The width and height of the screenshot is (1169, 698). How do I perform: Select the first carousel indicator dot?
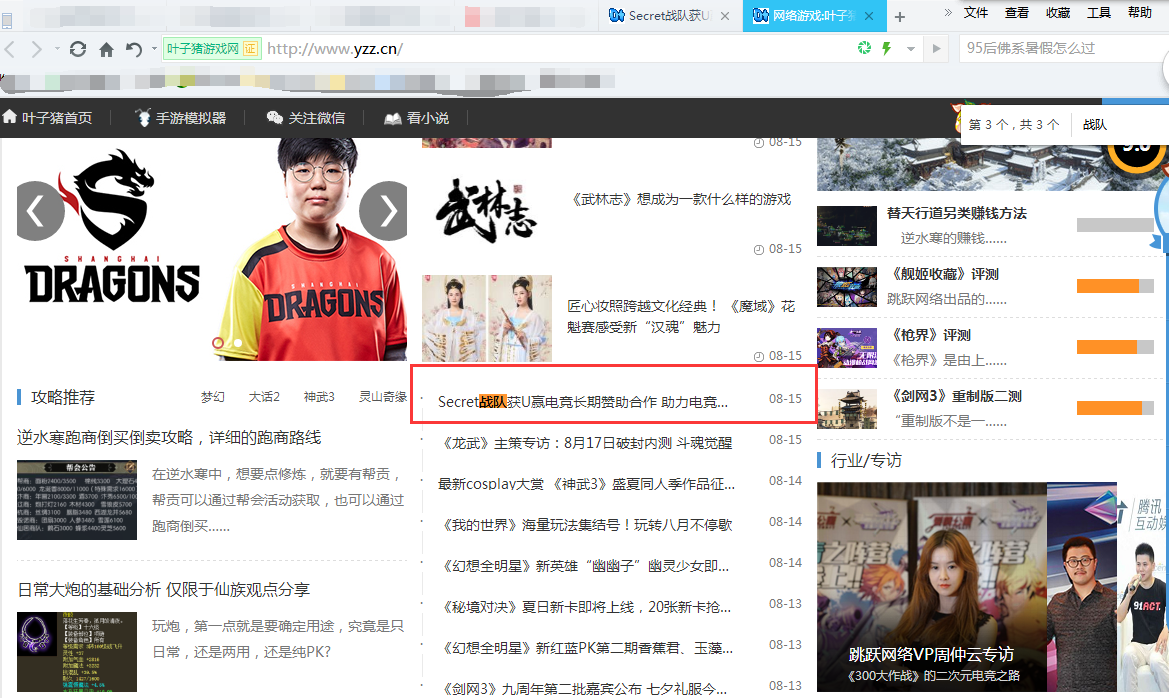[x=218, y=343]
